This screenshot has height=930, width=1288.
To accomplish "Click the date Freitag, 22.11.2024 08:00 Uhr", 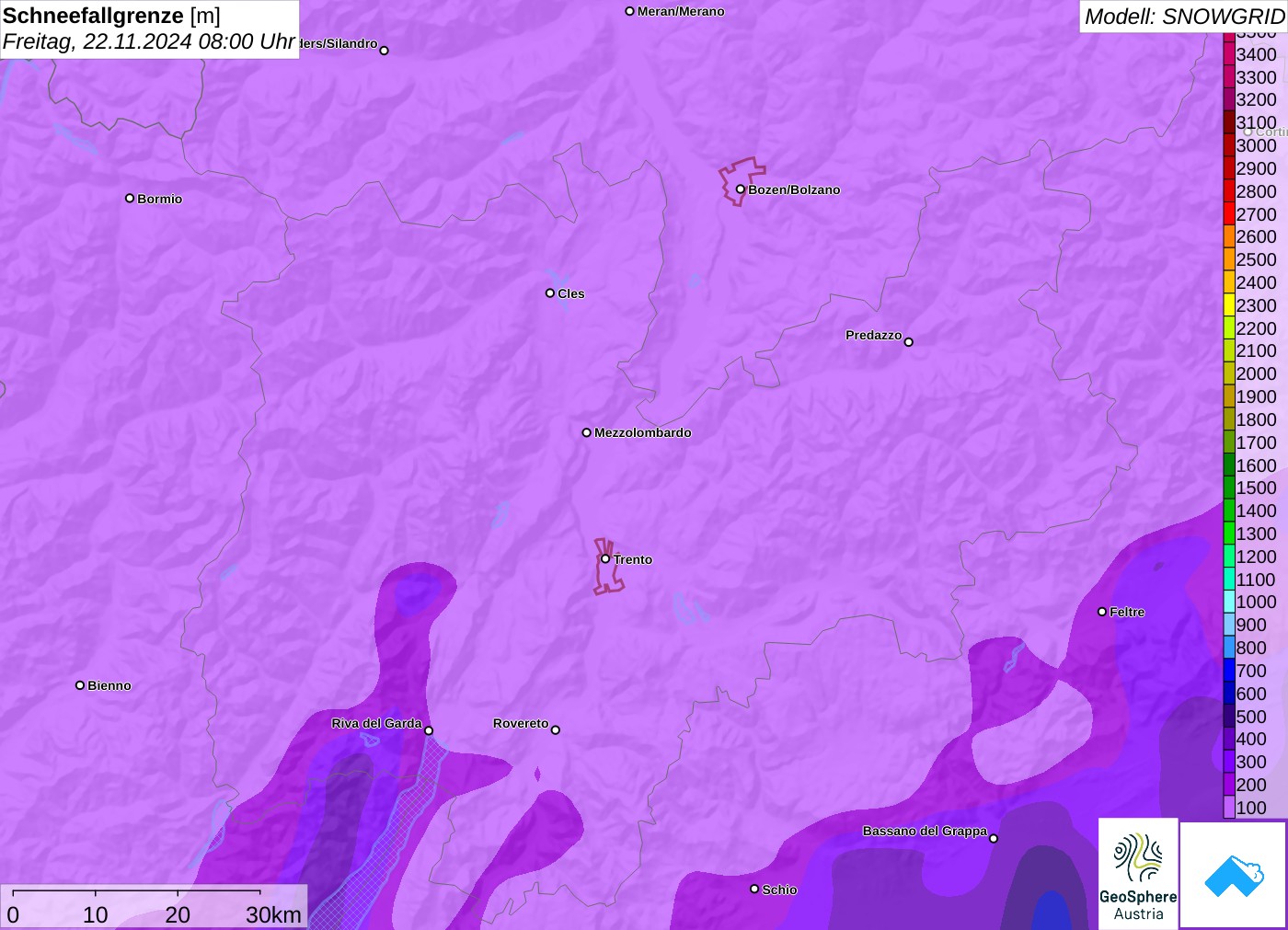I will pos(149,41).
